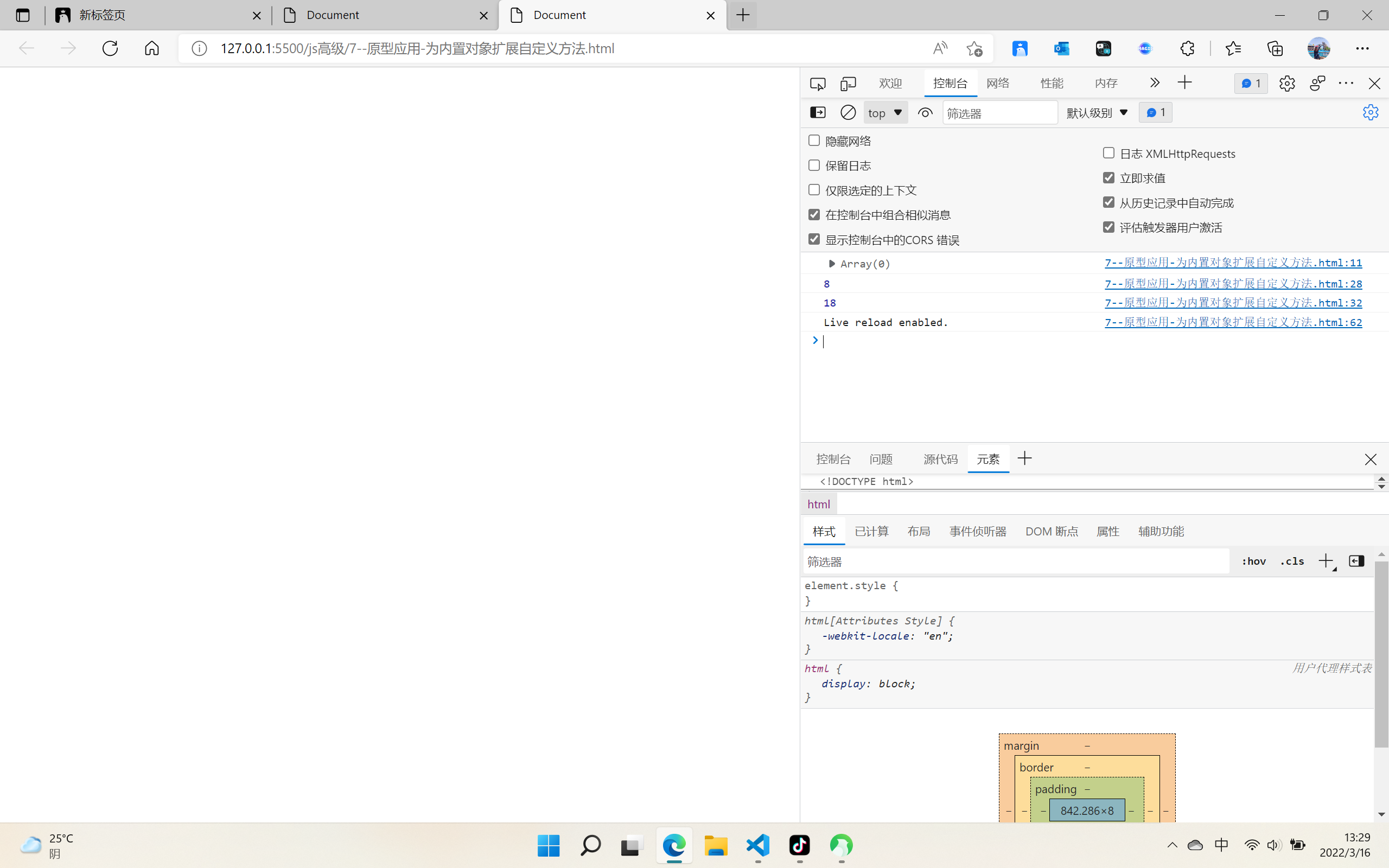Click the inspect element picker icon
Viewport: 1389px width, 868px height.
pos(817,84)
